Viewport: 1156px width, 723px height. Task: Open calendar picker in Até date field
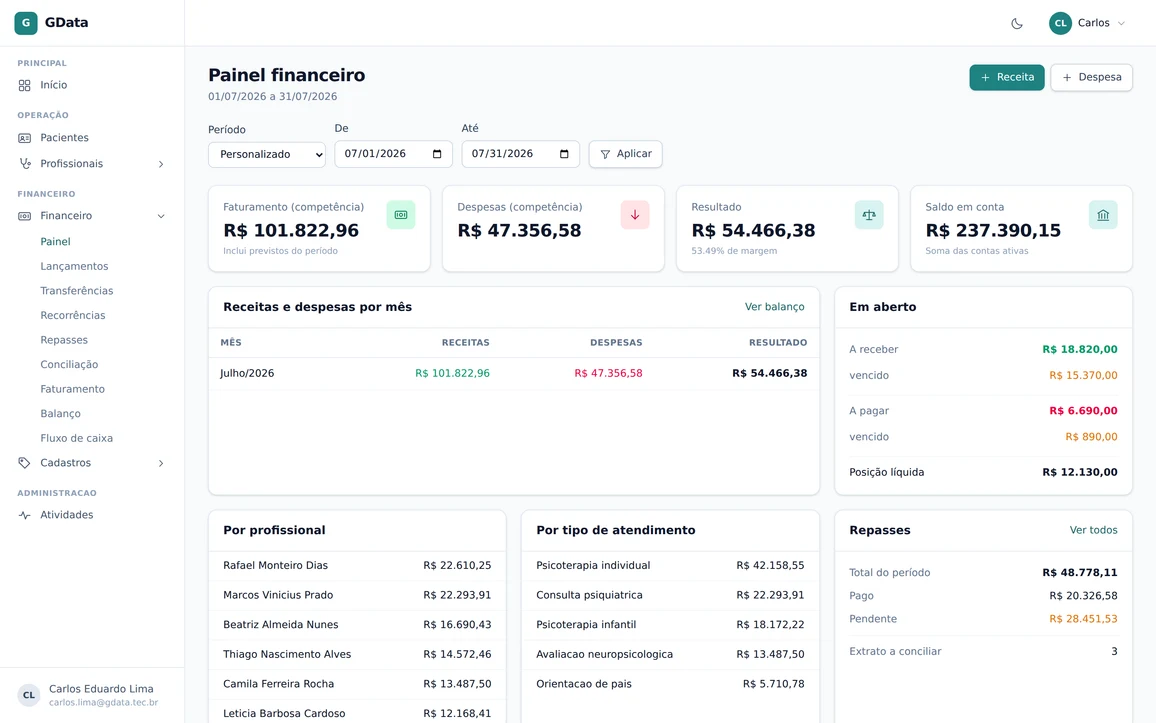(x=564, y=154)
